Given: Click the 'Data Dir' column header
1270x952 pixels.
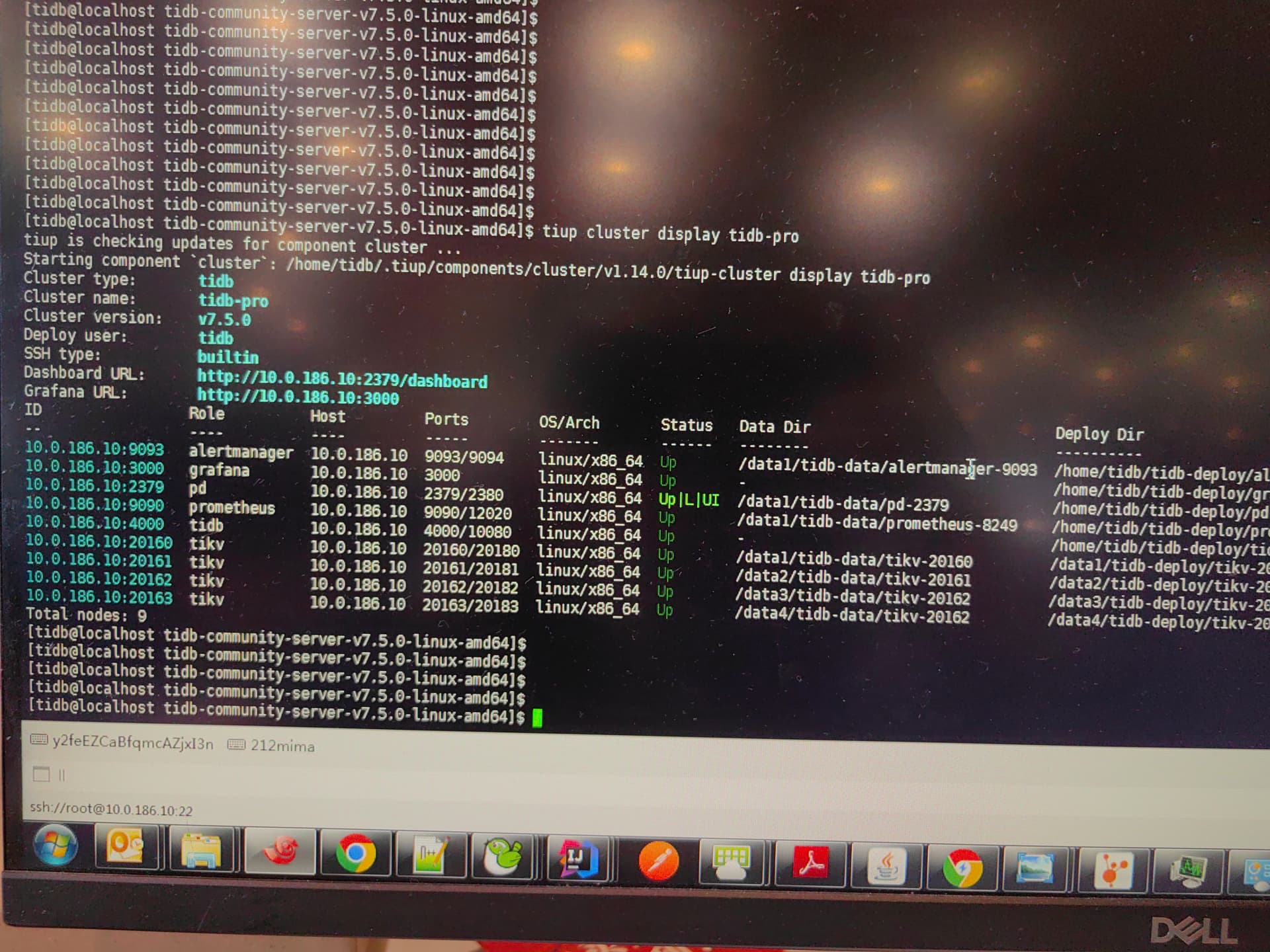Looking at the screenshot, I should tap(775, 426).
